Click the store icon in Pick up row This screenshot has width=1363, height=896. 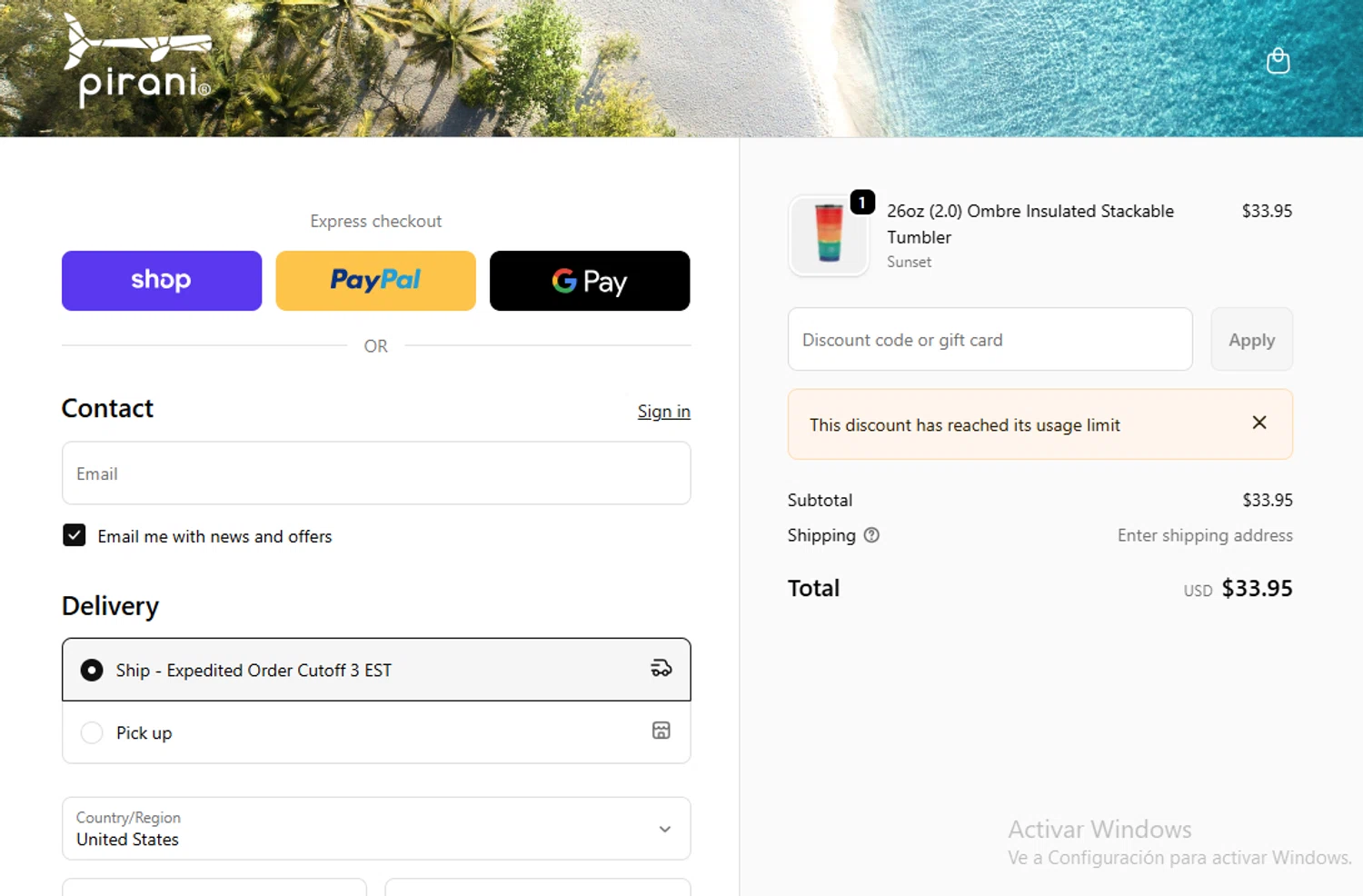(662, 731)
